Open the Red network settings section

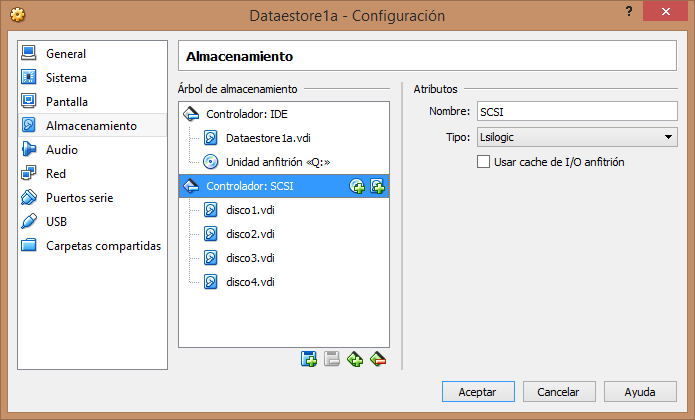(x=56, y=174)
